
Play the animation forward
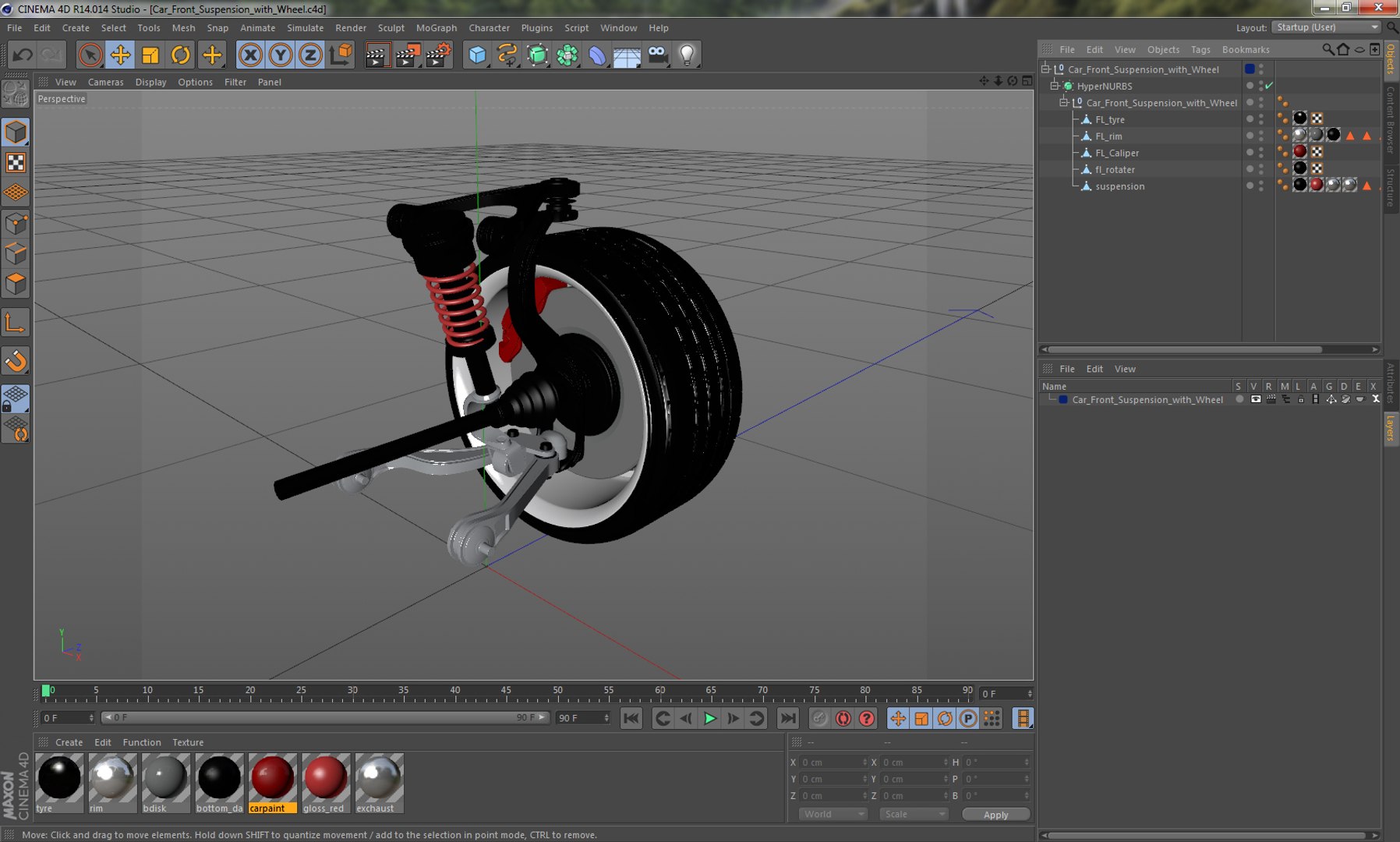pos(709,718)
